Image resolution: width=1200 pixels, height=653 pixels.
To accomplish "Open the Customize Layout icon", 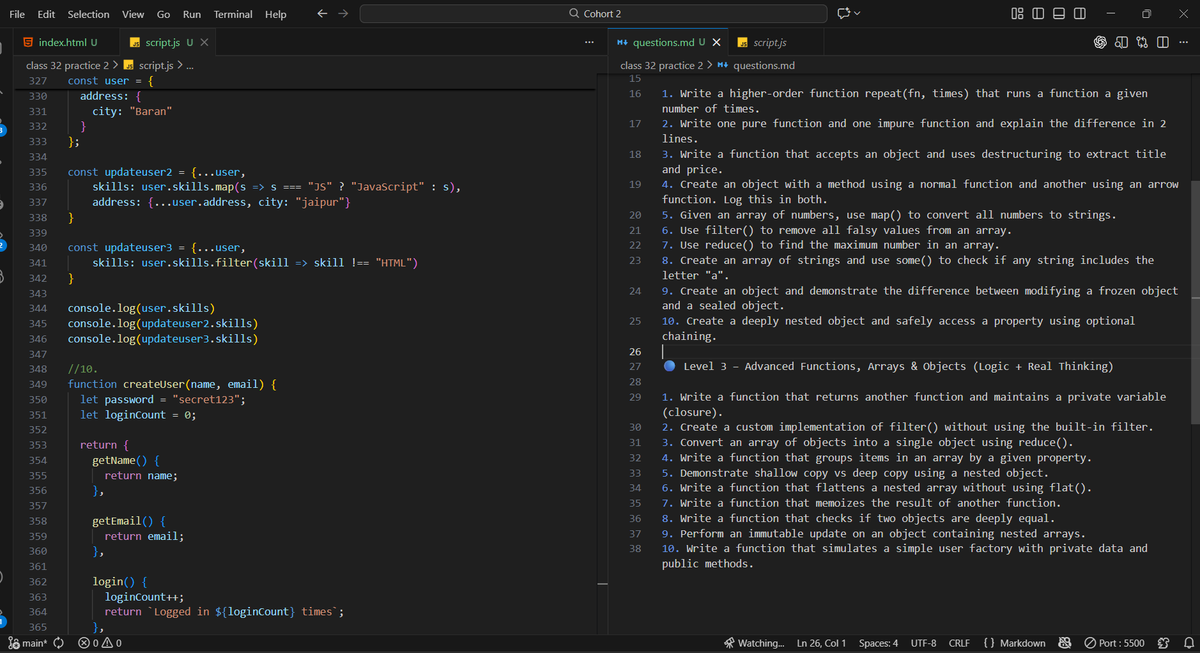I will coord(1017,14).
